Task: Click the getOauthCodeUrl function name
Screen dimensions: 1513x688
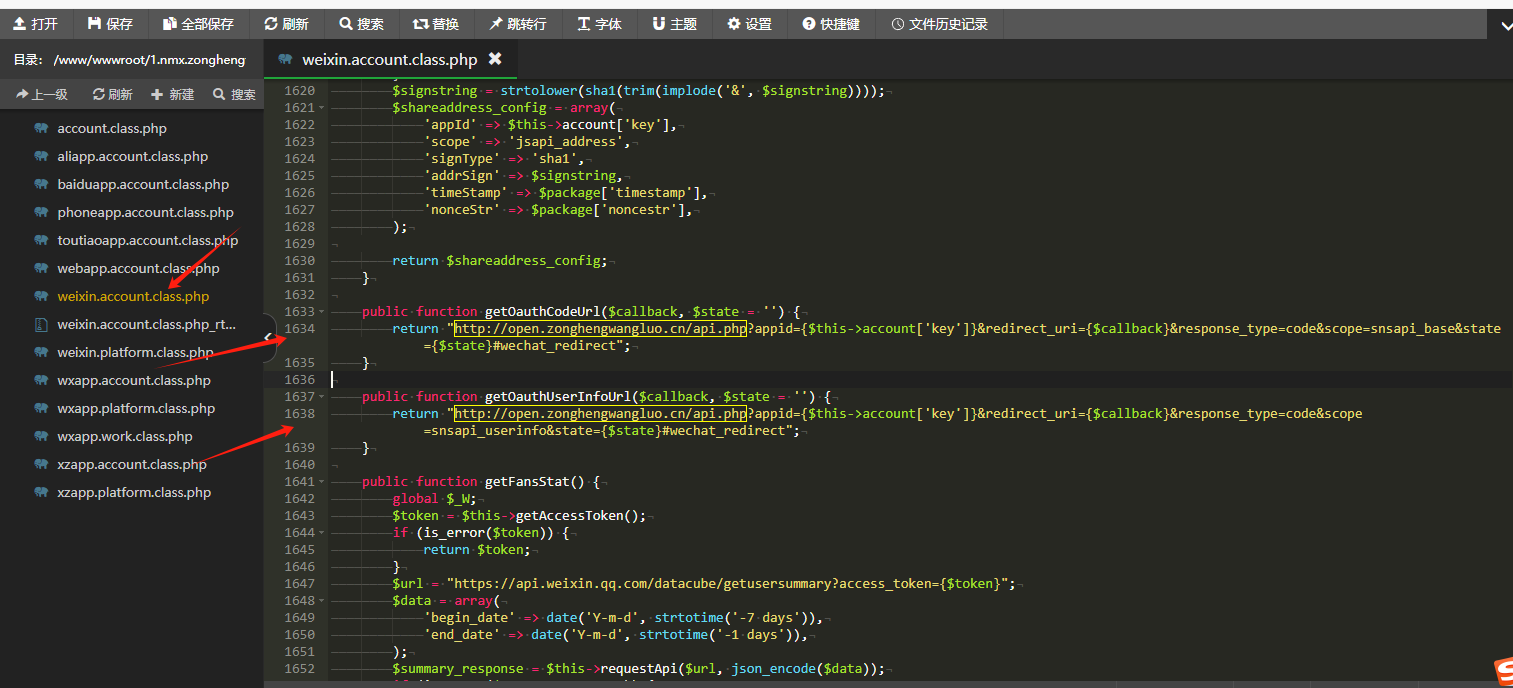Action: coord(542,311)
